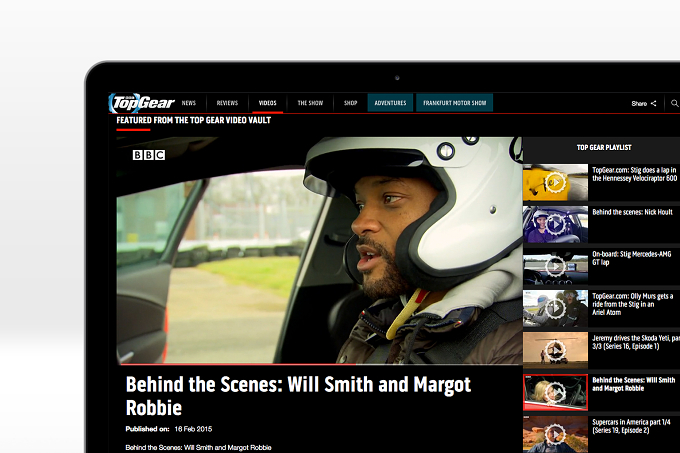This screenshot has height=453, width=680.
Task: Play the Nick Hoult behind the scenes thumbnail
Action: [555, 225]
